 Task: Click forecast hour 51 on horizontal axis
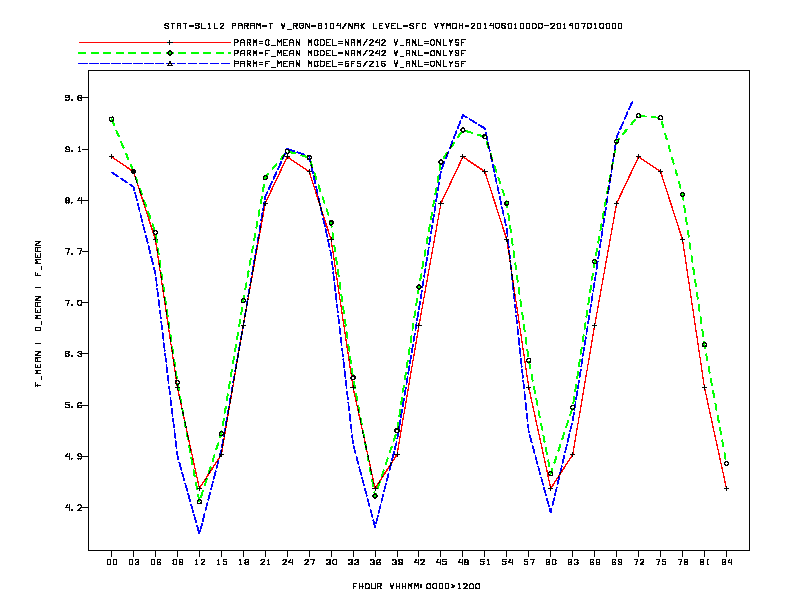[x=485, y=562]
